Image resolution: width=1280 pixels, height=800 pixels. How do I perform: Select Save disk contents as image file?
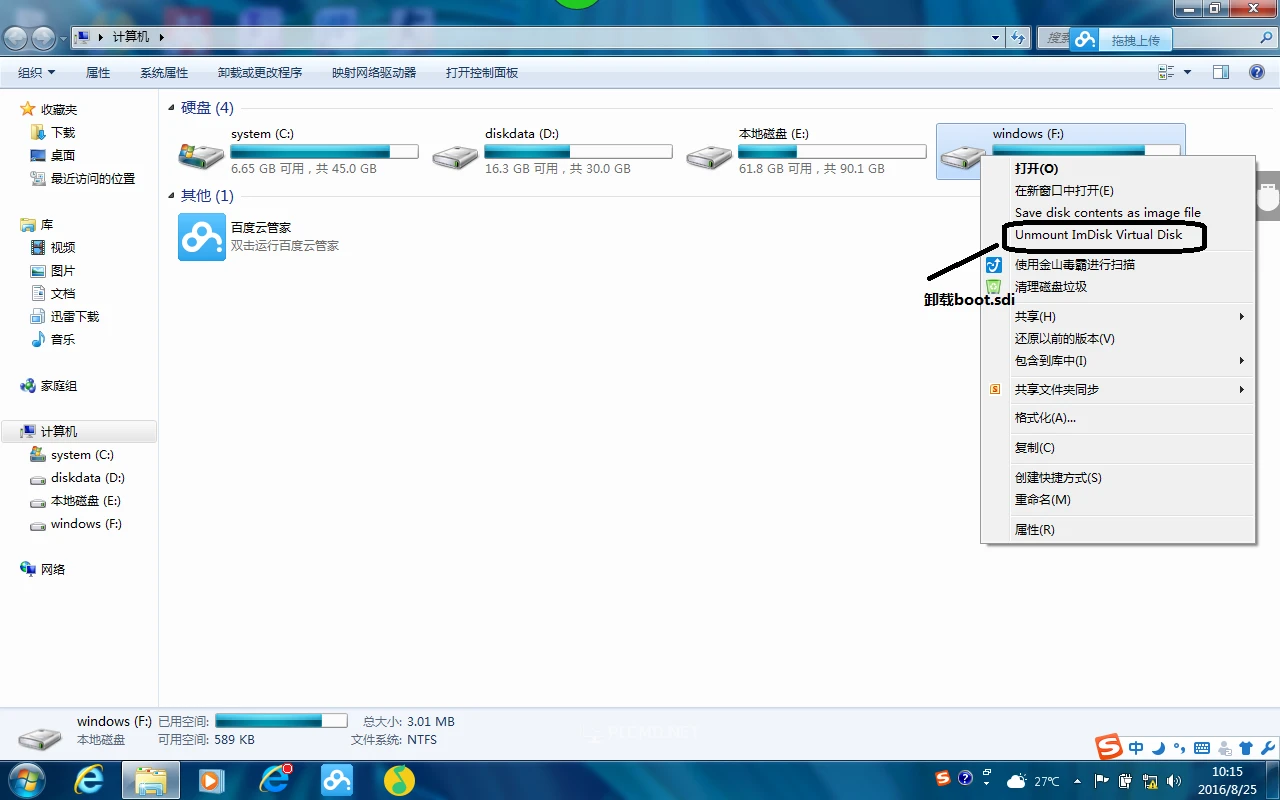(x=1107, y=213)
